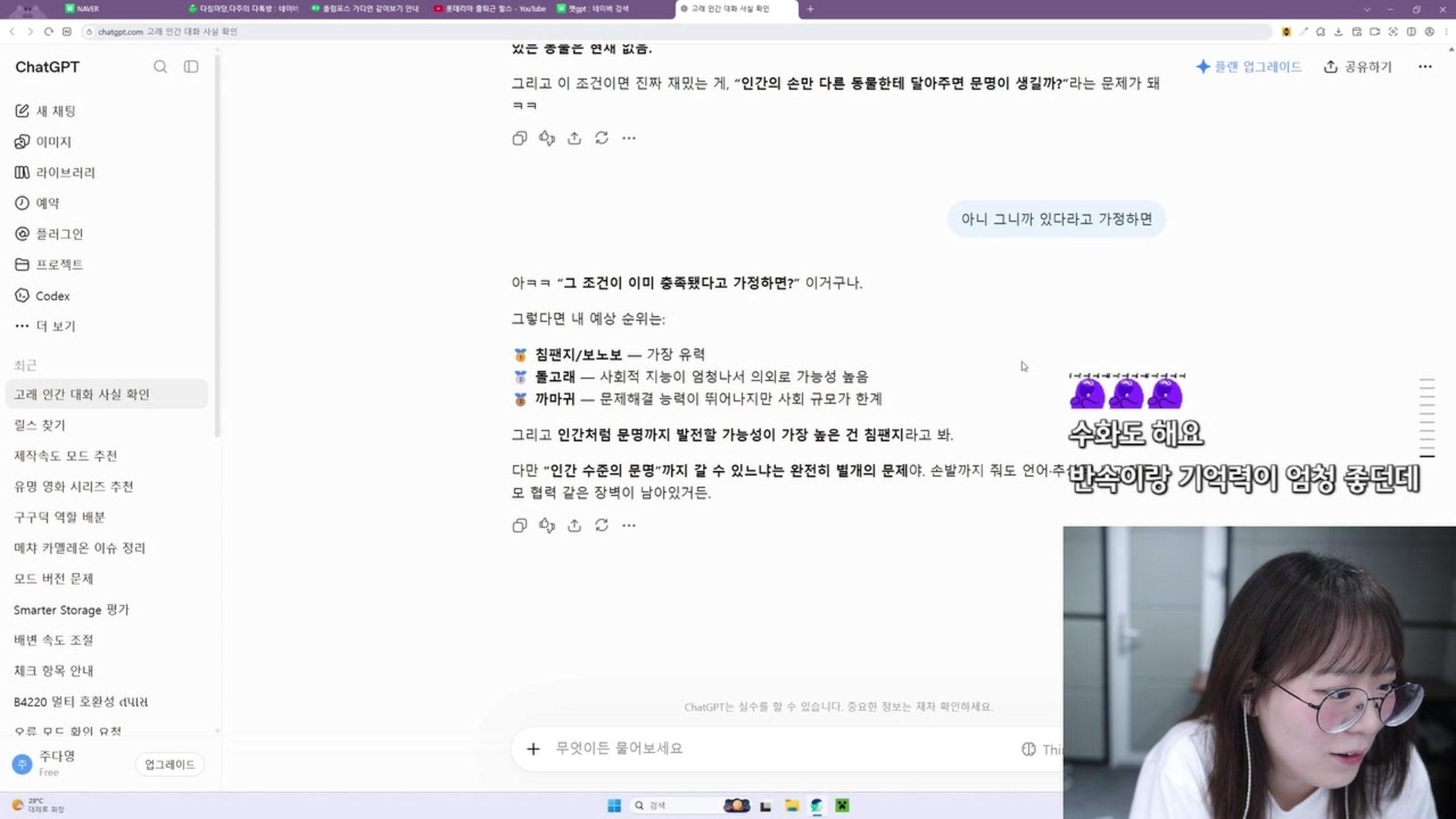Collapse the sidebar with the panel icon
The width and height of the screenshot is (1456, 819).
tap(191, 67)
